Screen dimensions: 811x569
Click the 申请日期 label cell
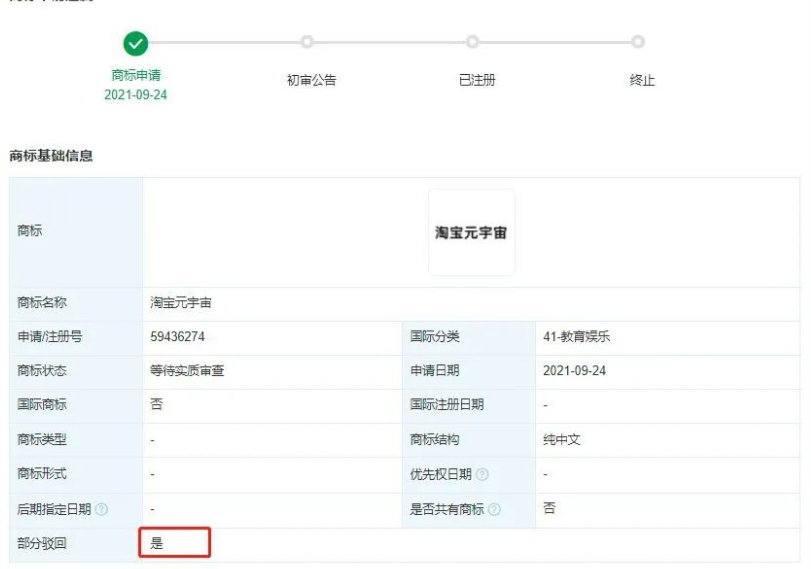click(x=469, y=372)
